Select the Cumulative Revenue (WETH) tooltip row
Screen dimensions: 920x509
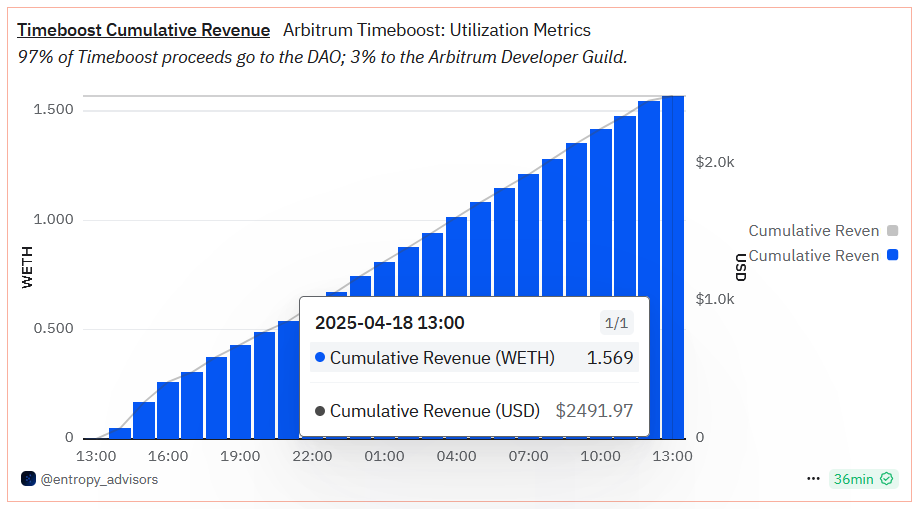click(474, 358)
